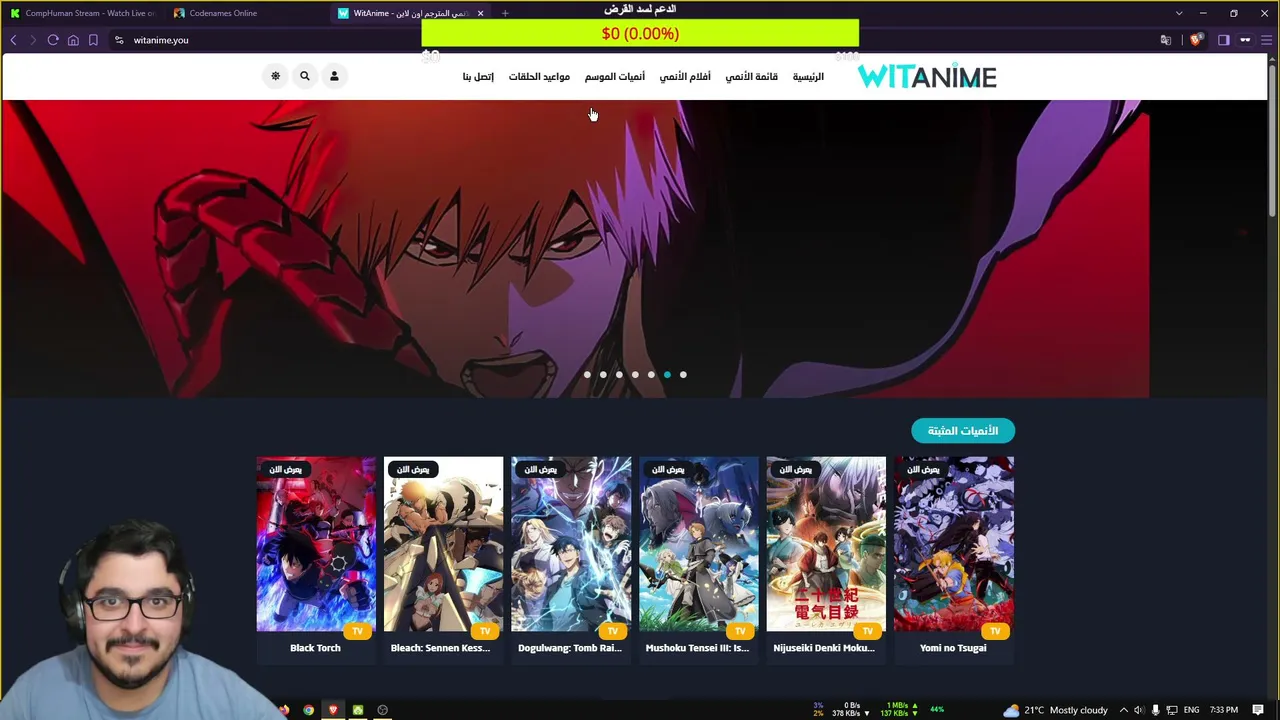Click the microphone tray icon
This screenshot has height=720, width=1280.
1155,710
